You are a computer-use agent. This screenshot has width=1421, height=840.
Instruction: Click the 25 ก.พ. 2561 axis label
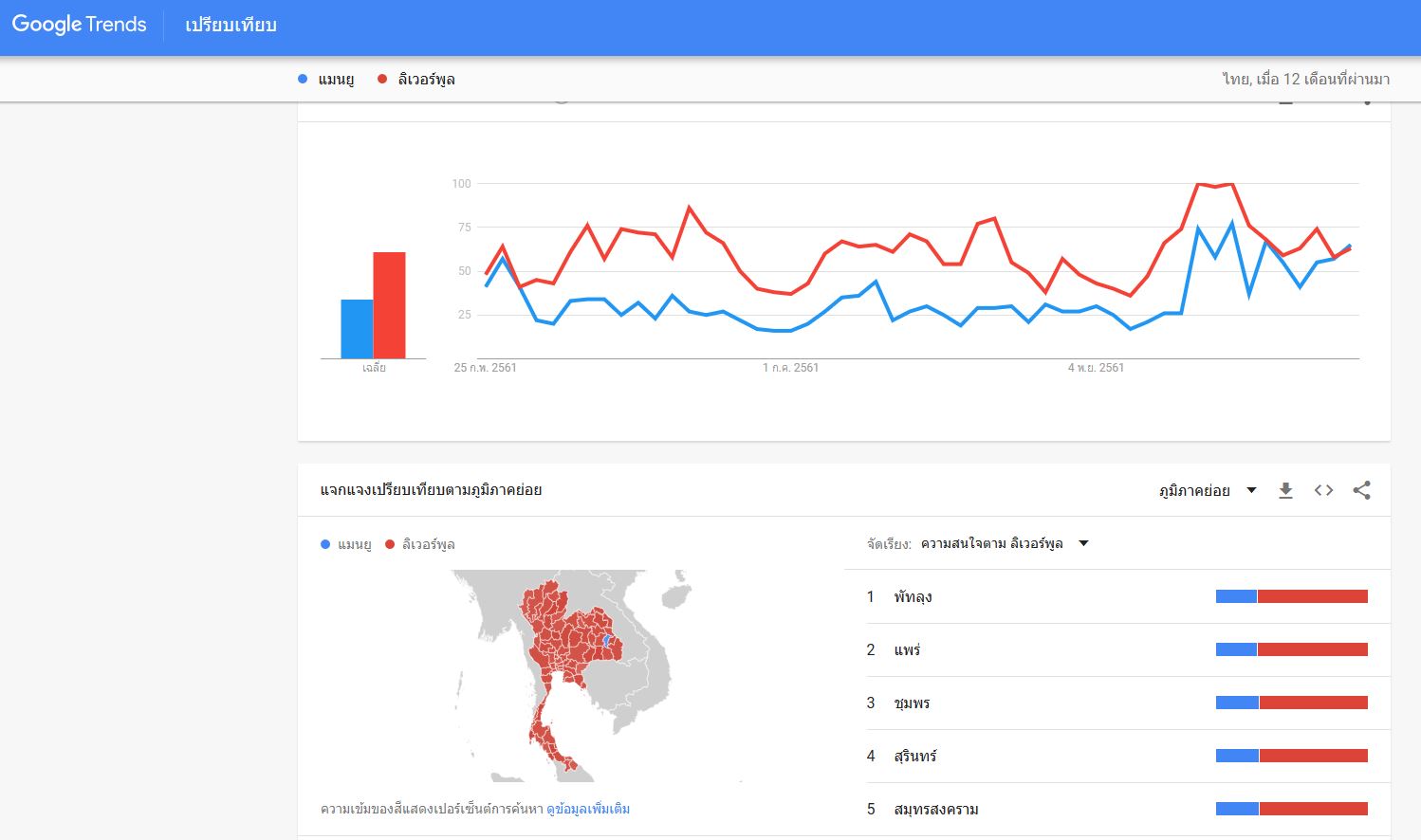click(486, 368)
